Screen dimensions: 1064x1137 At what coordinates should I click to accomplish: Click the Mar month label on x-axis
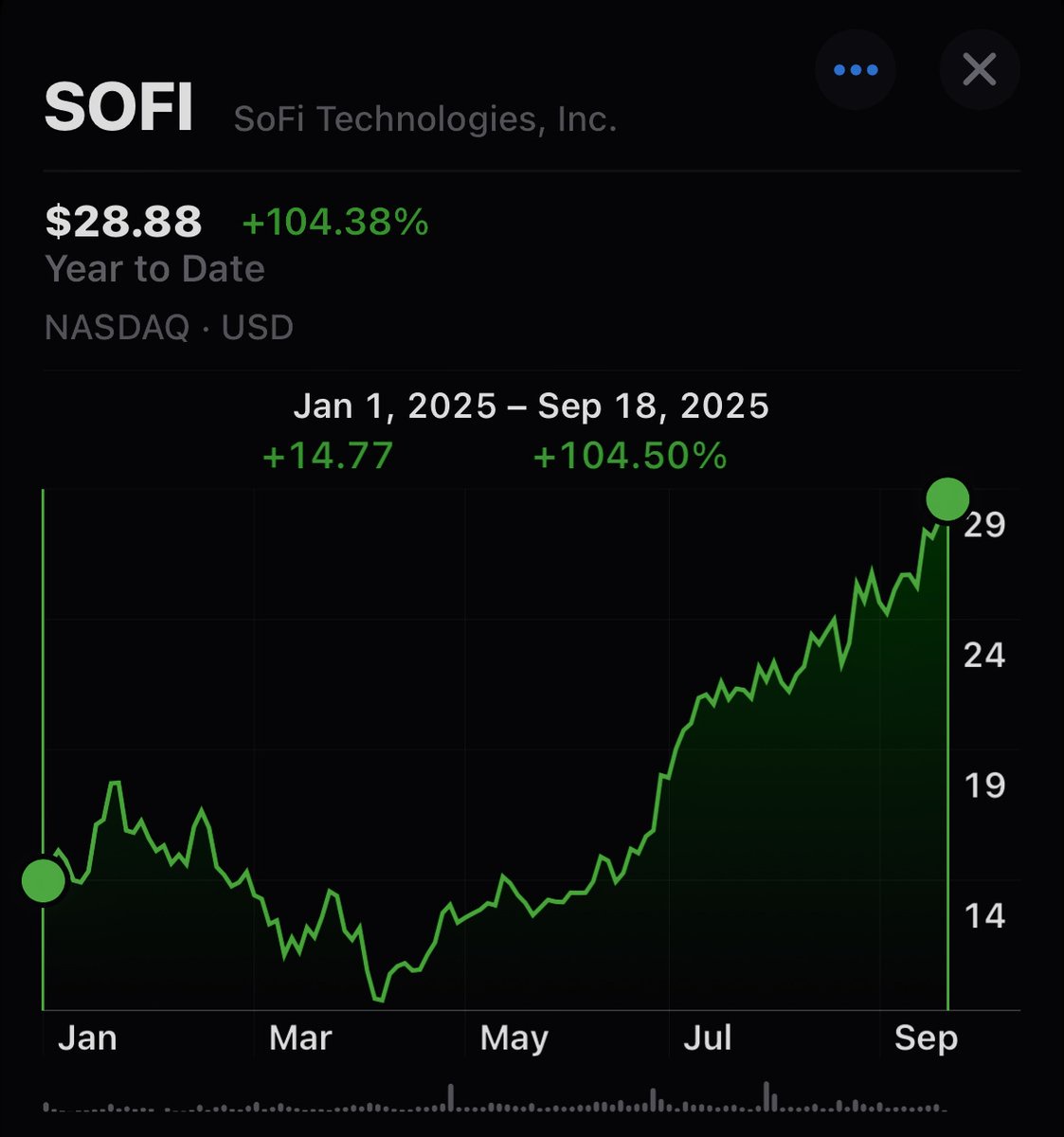point(300,1038)
